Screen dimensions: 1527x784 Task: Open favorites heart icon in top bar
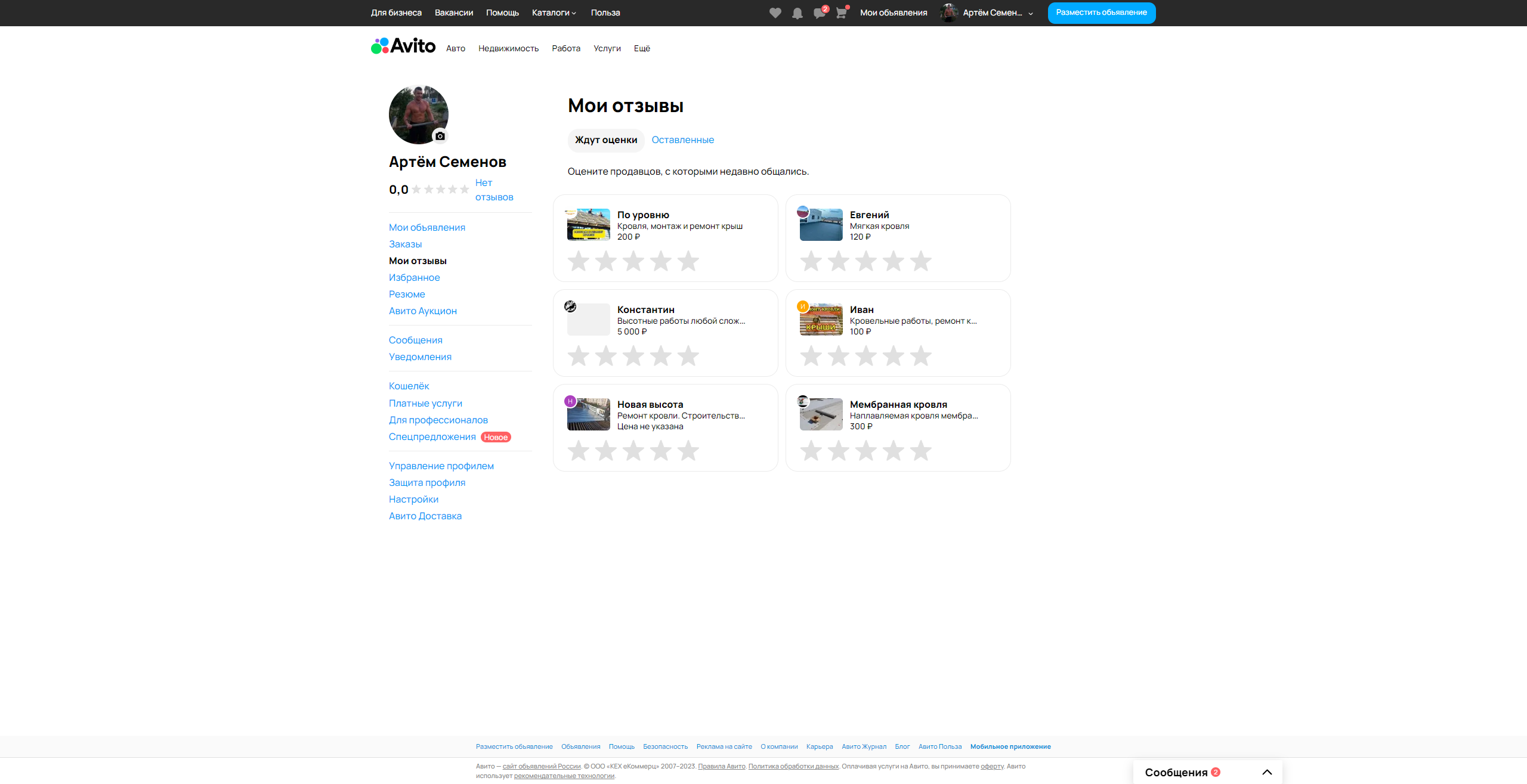point(775,13)
